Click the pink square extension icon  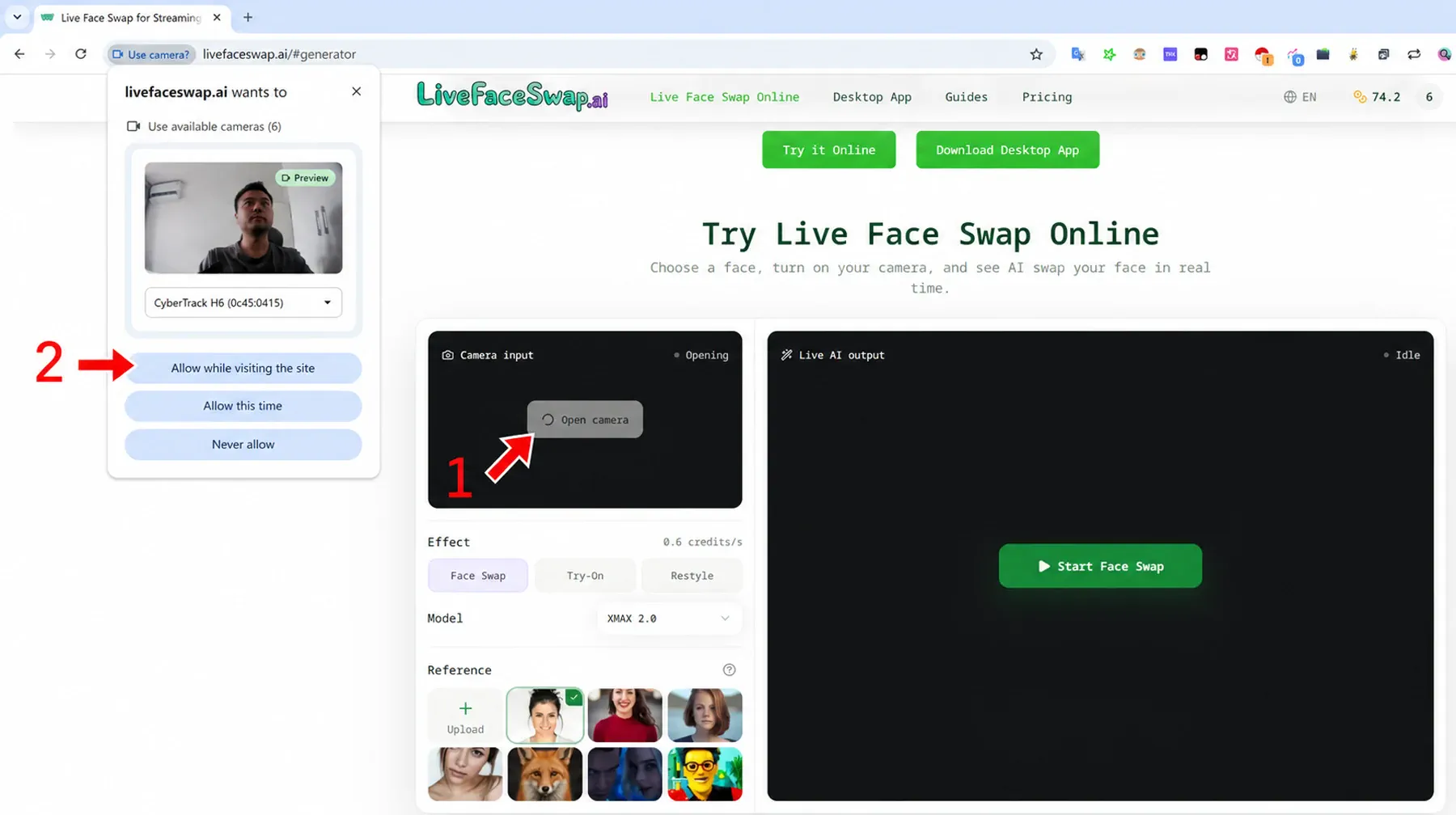(1231, 54)
